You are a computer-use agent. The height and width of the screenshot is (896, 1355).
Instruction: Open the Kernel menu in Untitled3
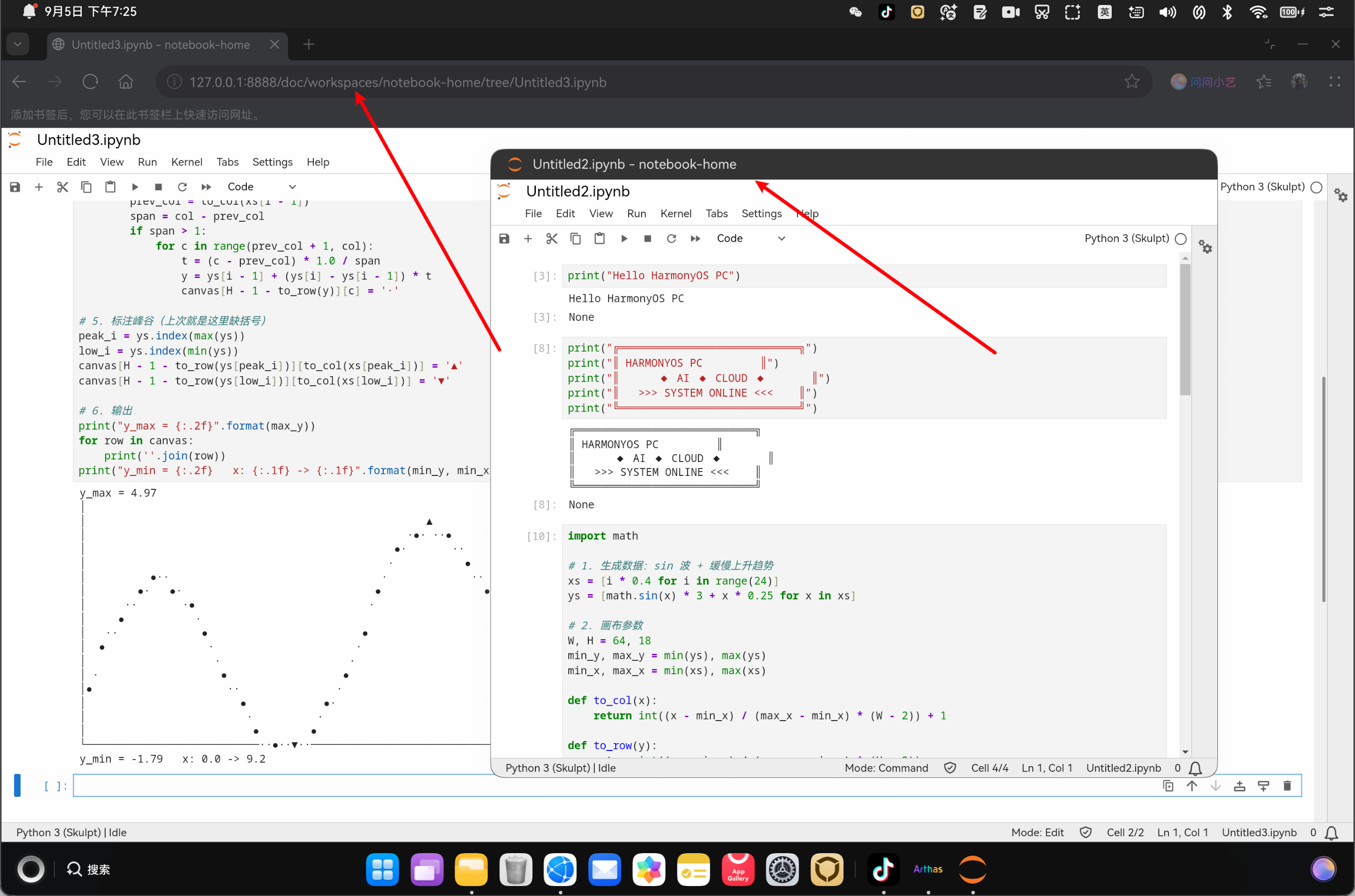click(x=187, y=162)
